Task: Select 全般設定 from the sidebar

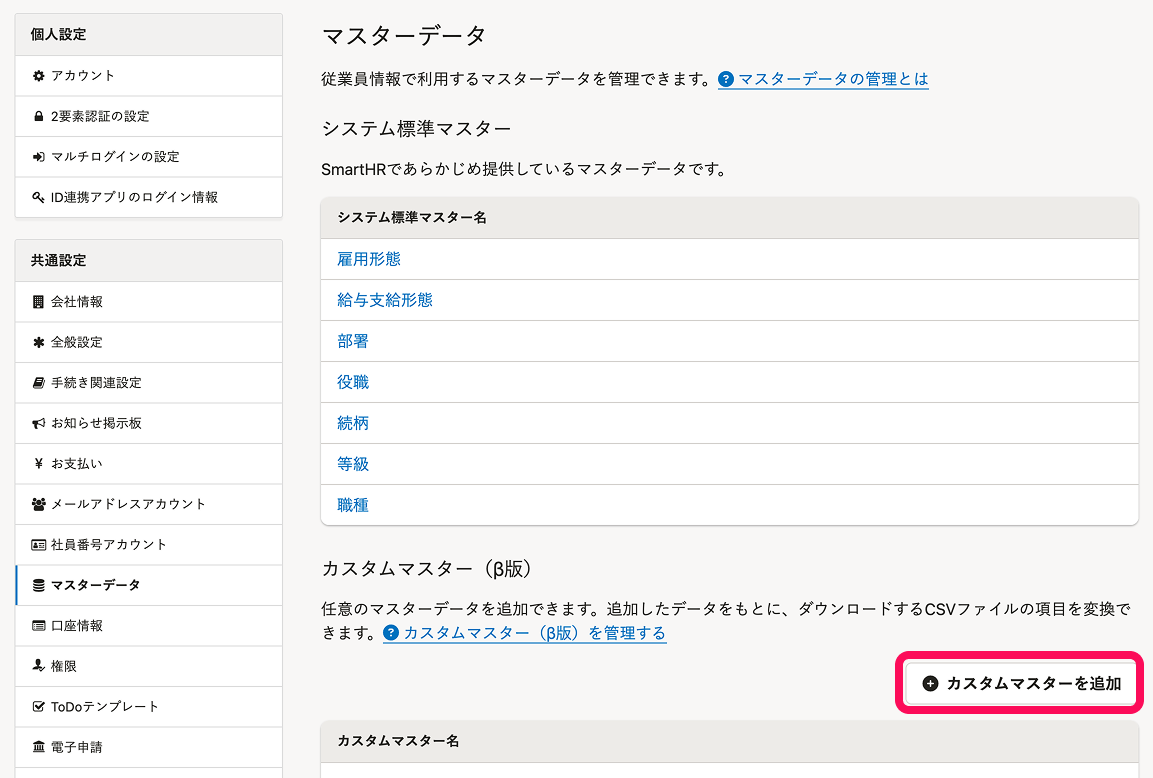Action: tap(77, 342)
